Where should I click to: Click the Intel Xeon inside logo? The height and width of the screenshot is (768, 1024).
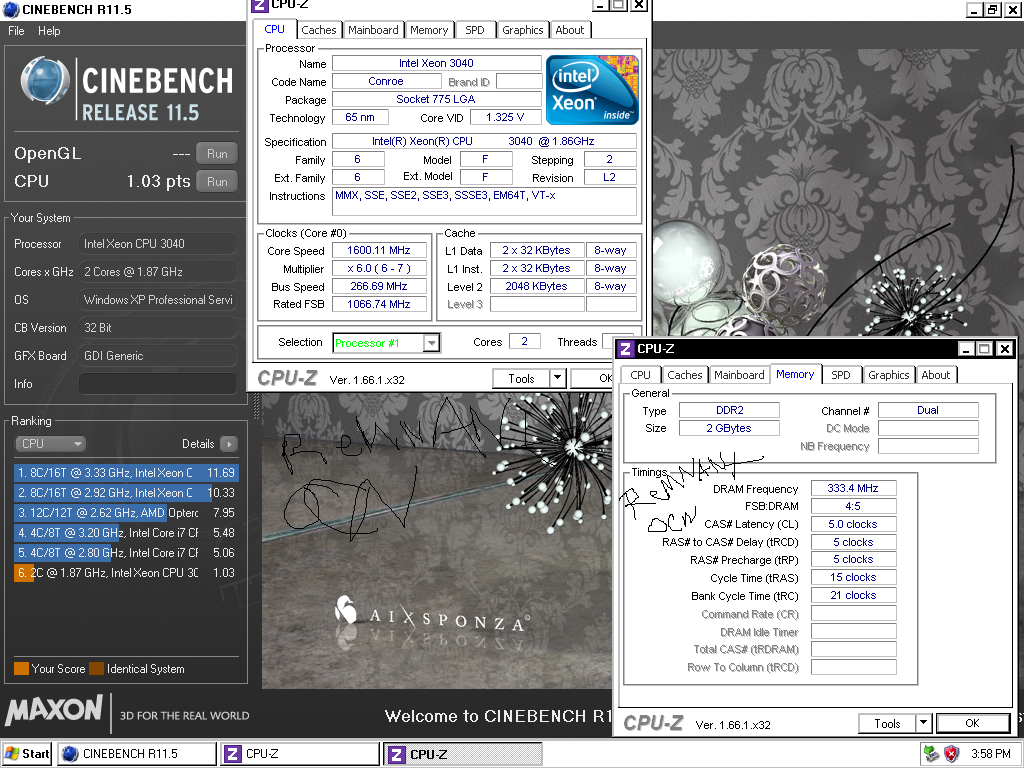pyautogui.click(x=592, y=90)
